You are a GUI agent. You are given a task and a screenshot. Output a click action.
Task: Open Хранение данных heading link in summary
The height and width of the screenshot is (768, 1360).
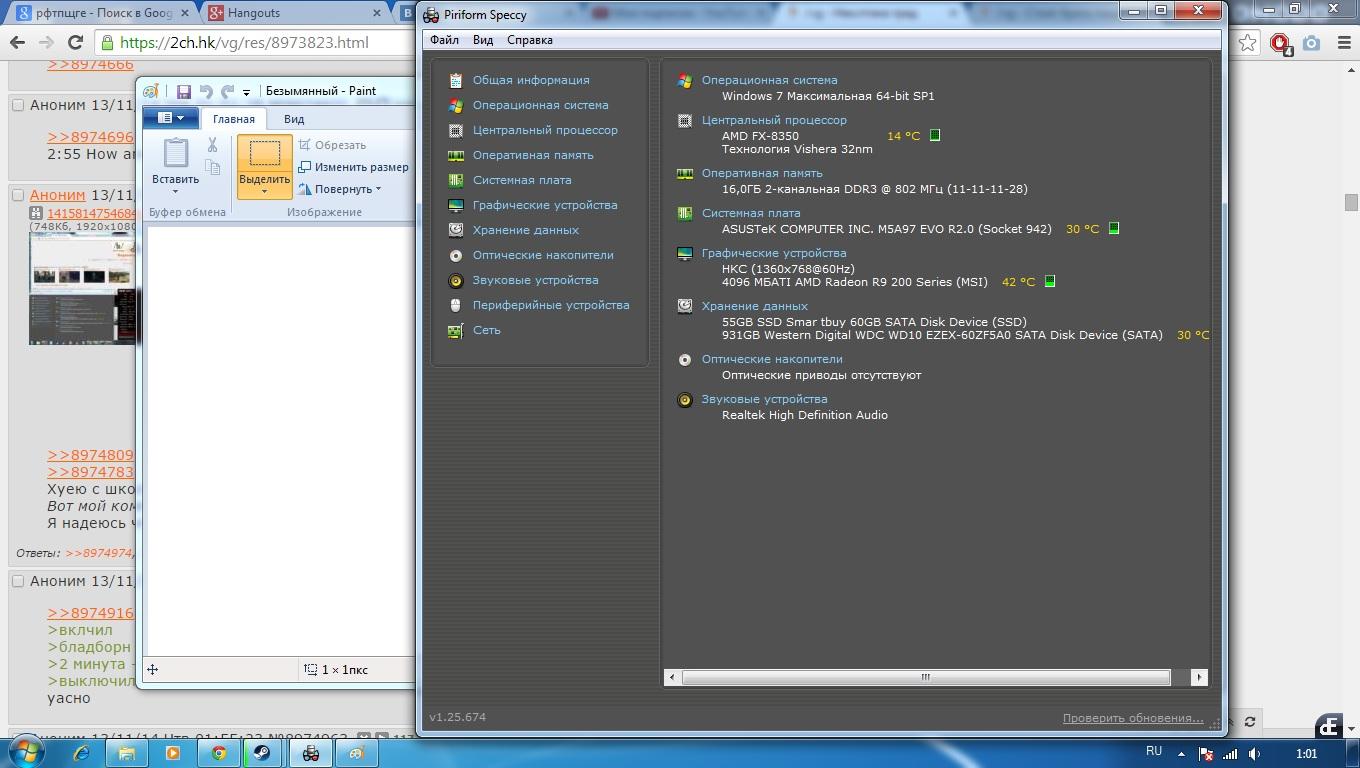(755, 306)
